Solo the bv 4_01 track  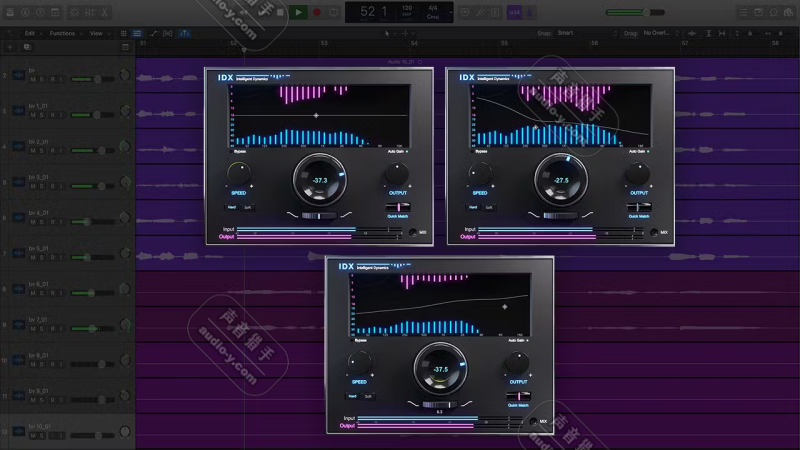click(43, 222)
